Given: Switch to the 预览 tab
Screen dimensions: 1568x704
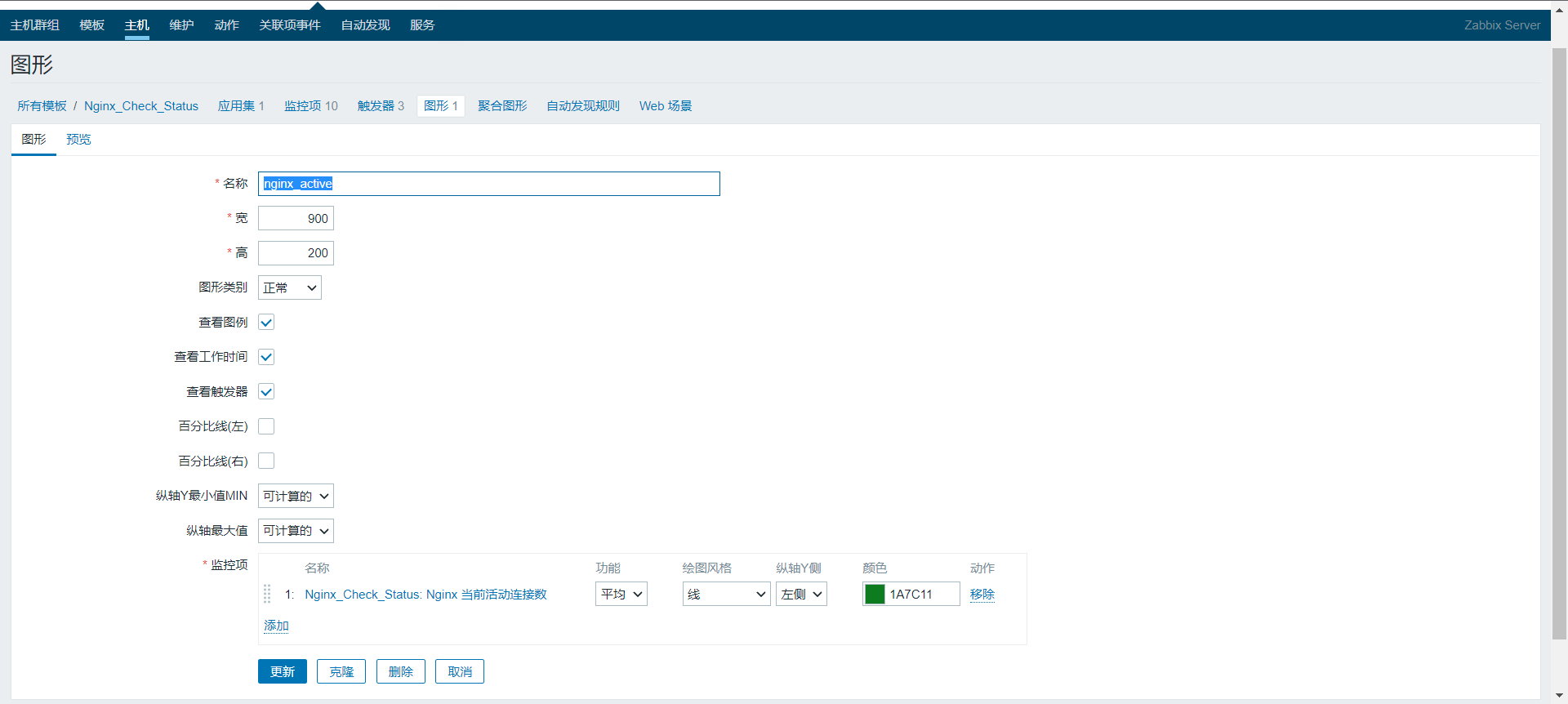Looking at the screenshot, I should click(78, 140).
